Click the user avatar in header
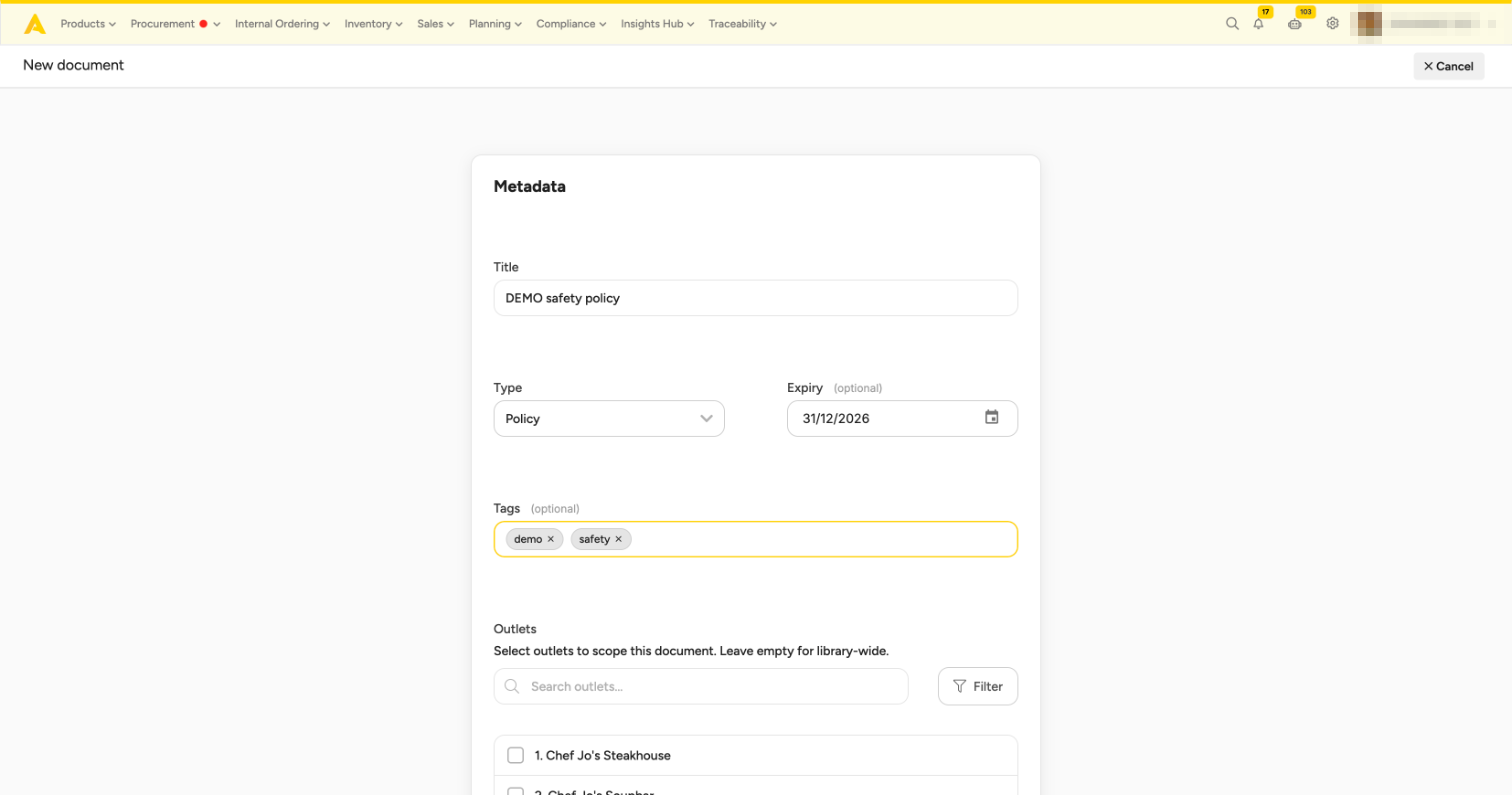The width and height of the screenshot is (1512, 795). tap(1369, 24)
